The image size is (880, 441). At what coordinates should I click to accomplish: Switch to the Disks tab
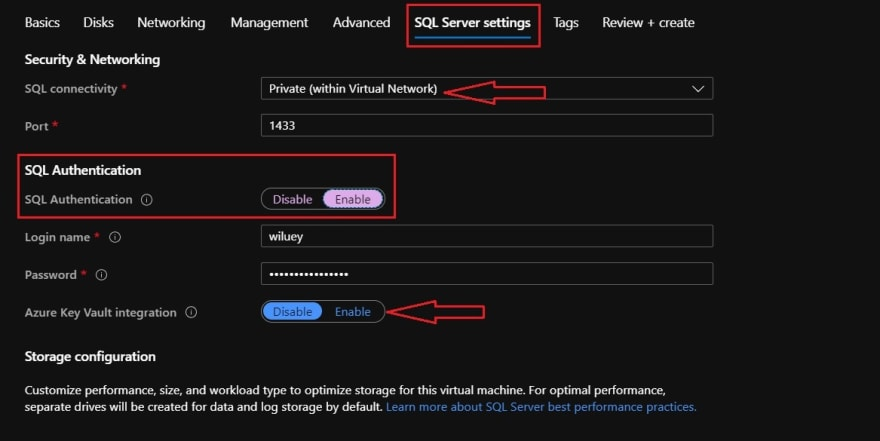coord(98,23)
